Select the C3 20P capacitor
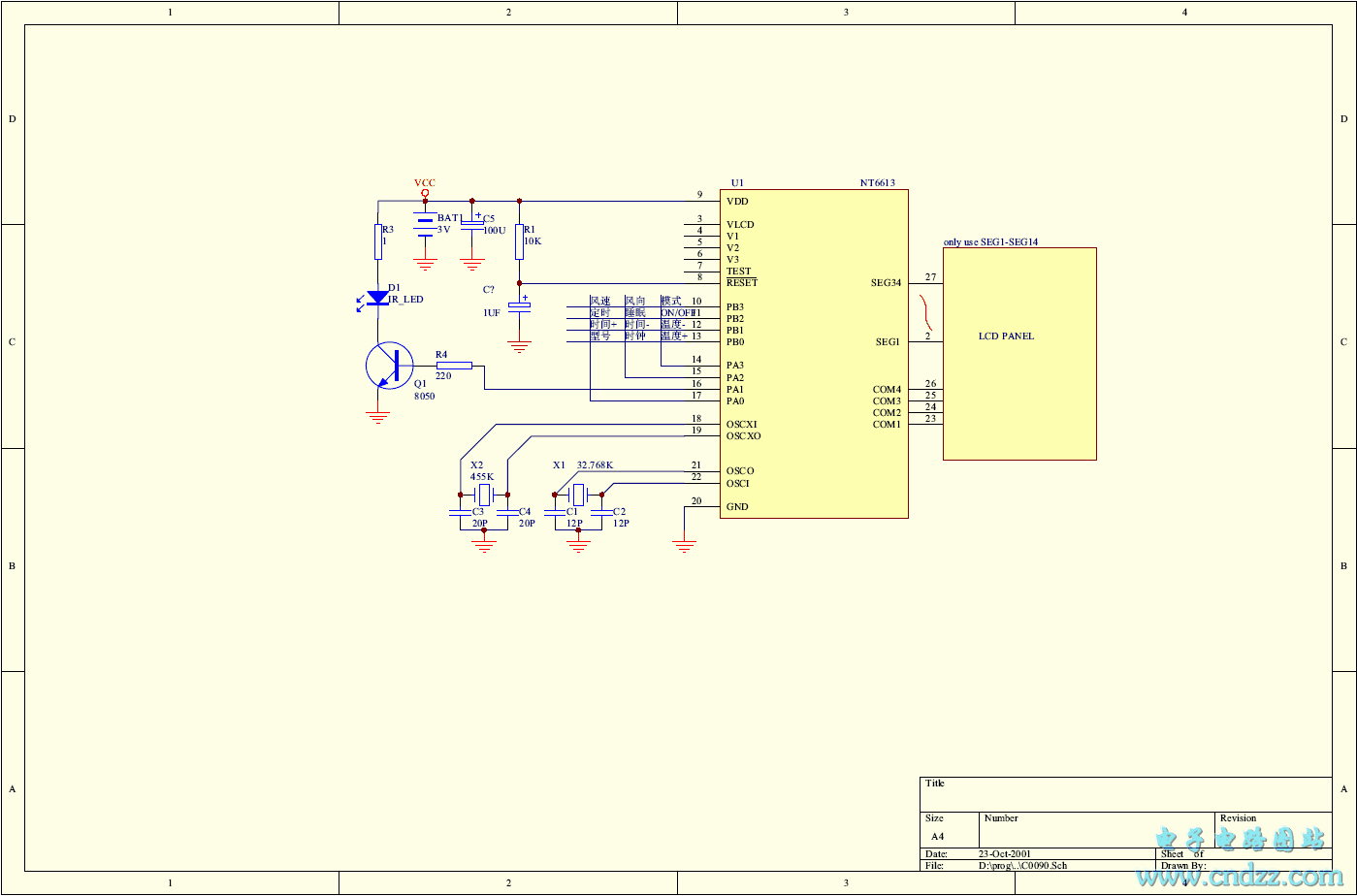 (x=460, y=511)
